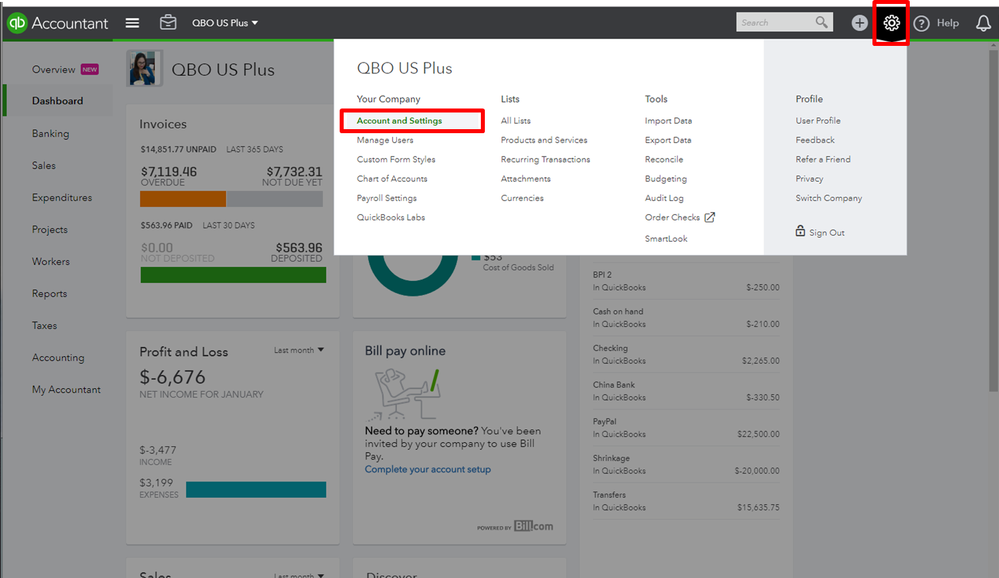Image resolution: width=999 pixels, height=578 pixels.
Task: Click the green deposited invoices bar
Action: click(x=233, y=275)
